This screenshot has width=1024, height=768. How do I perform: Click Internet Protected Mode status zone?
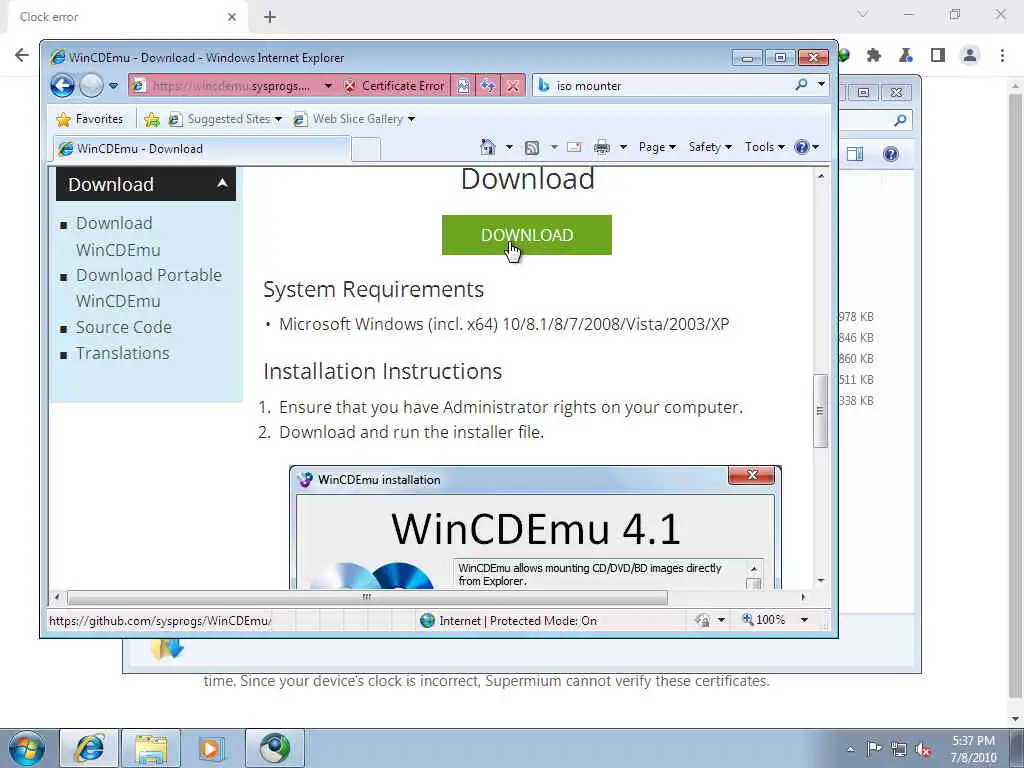click(509, 620)
